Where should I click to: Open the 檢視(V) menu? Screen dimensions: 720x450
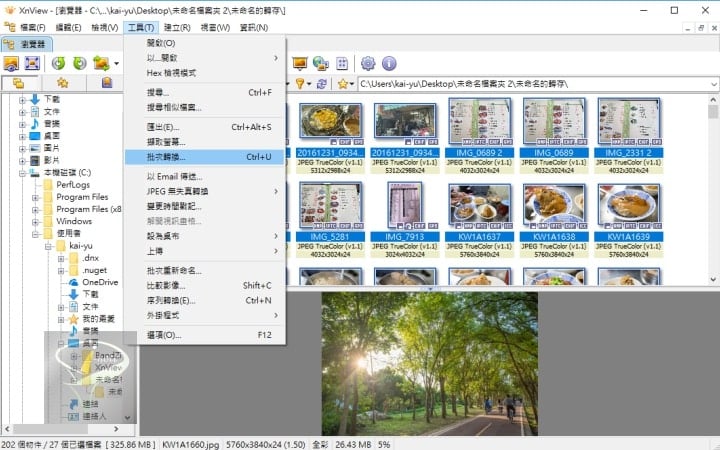tap(105, 28)
